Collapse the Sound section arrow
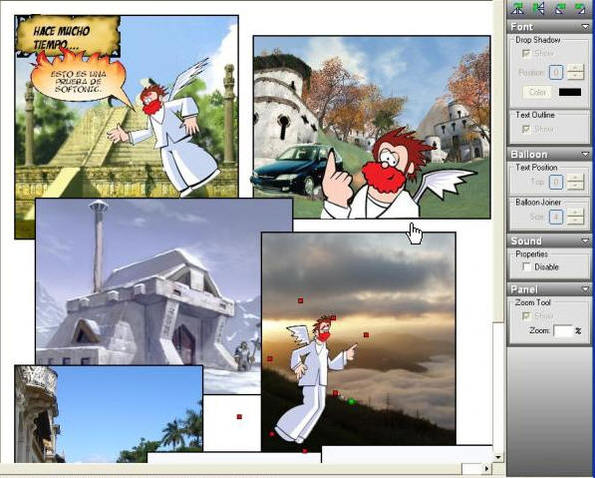This screenshot has width=595, height=478. [x=585, y=241]
